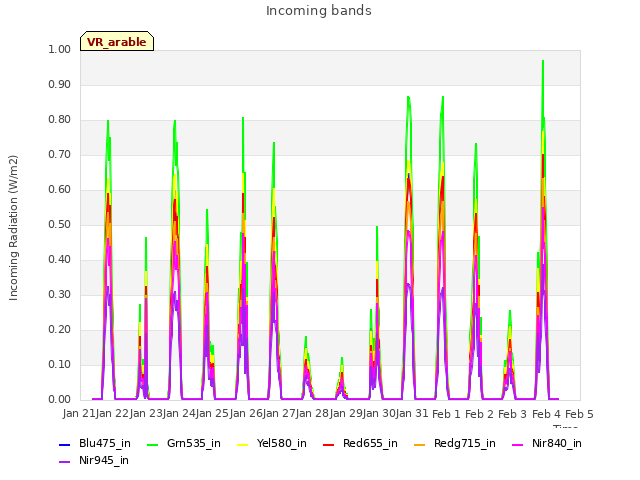
Task: Click the Jan 29 x-axis date label
Action: [346, 414]
